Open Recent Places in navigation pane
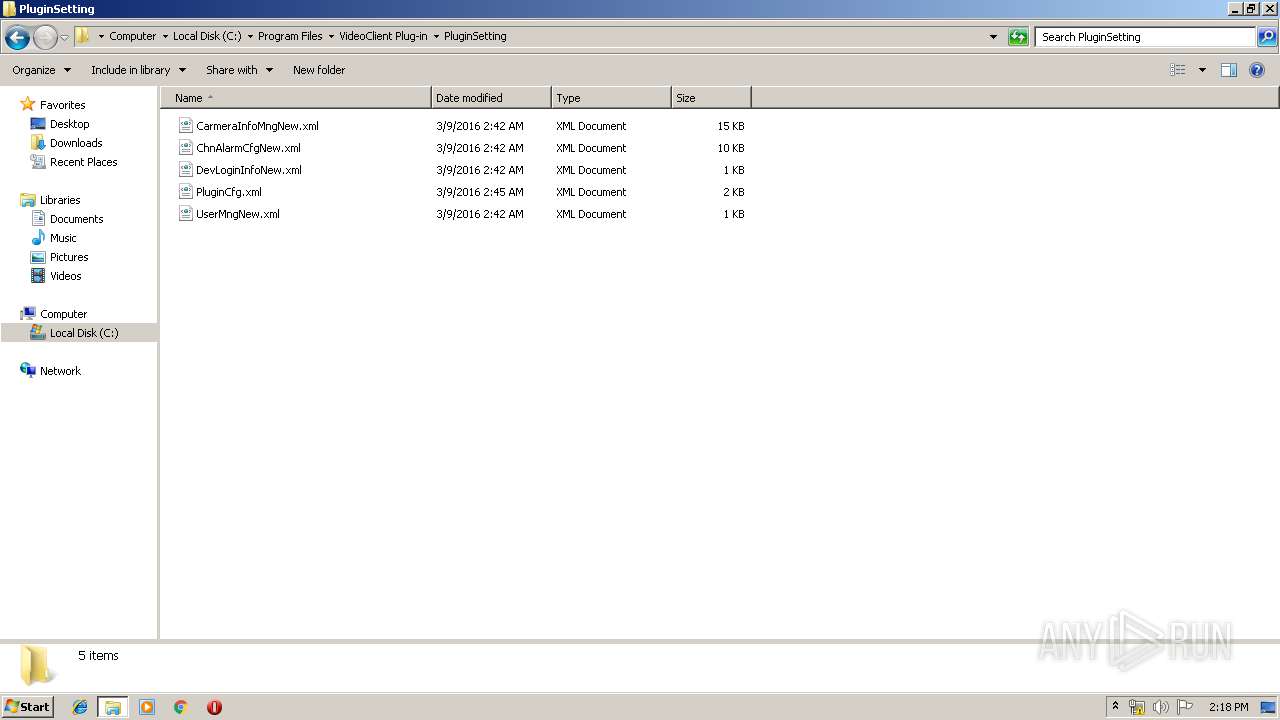 [83, 162]
